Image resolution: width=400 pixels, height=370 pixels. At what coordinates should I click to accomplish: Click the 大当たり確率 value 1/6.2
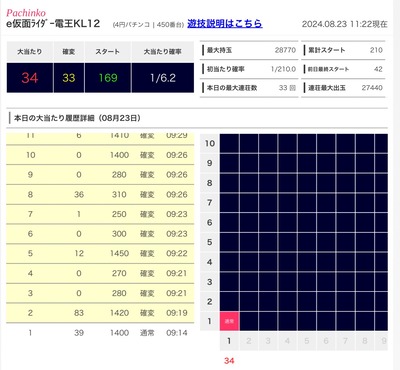click(x=163, y=78)
